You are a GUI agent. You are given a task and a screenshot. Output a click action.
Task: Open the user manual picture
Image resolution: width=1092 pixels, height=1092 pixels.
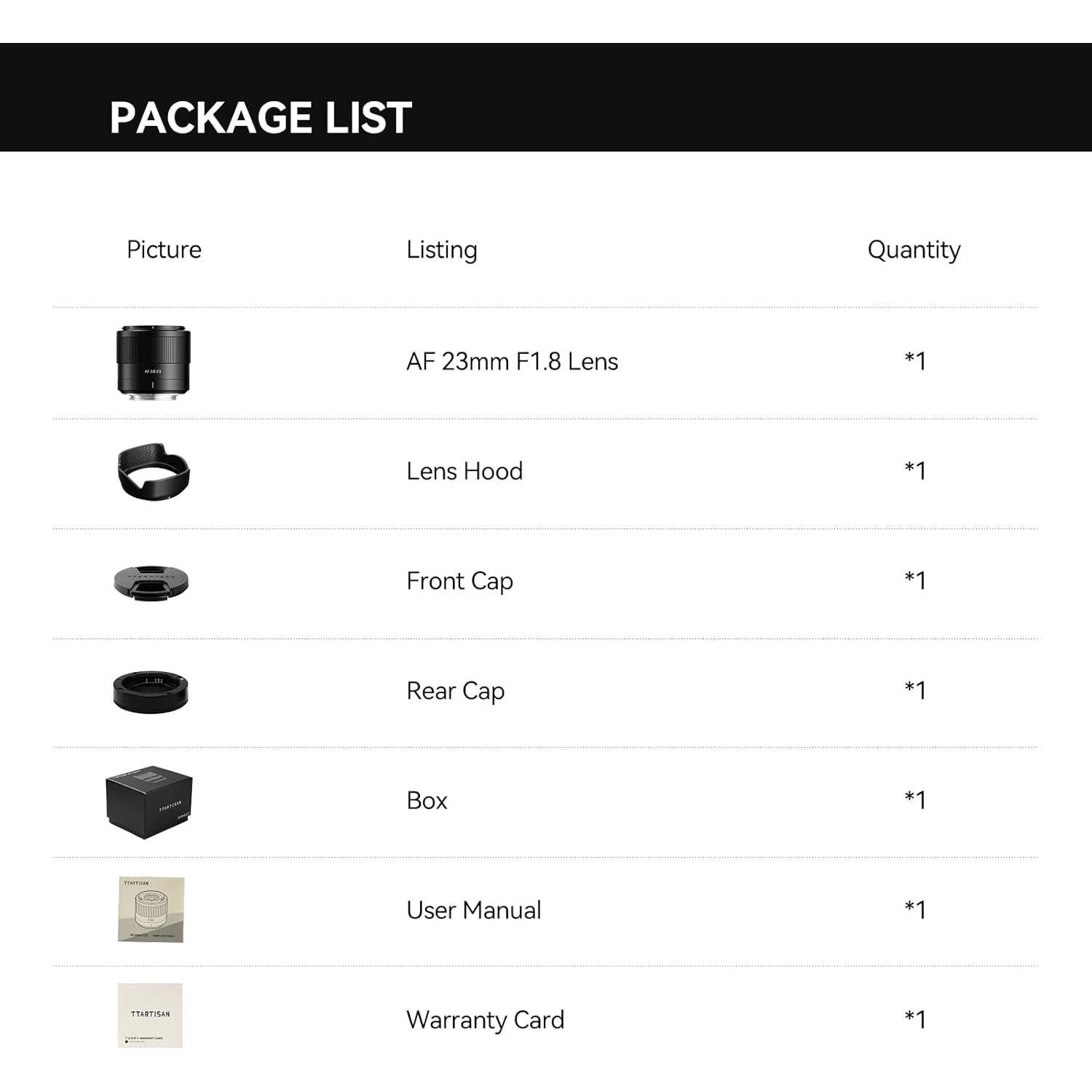[x=151, y=910]
